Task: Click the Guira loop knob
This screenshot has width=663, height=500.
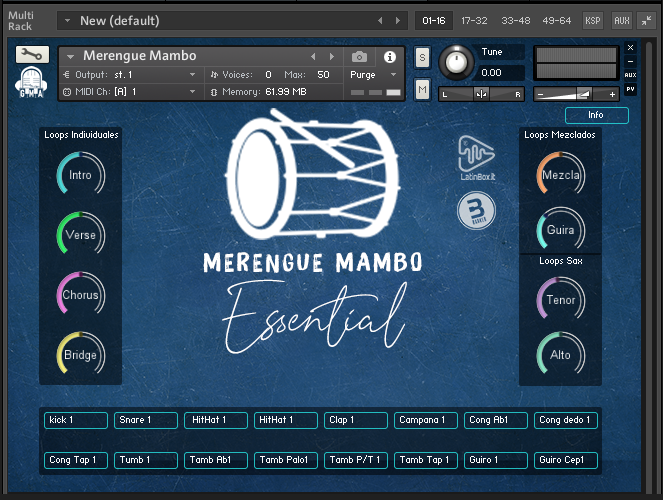Action: pos(561,230)
